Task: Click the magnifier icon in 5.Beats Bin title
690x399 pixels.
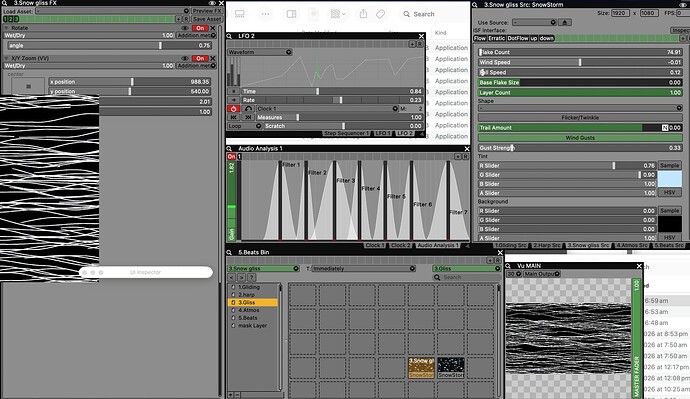Action: coord(229,253)
